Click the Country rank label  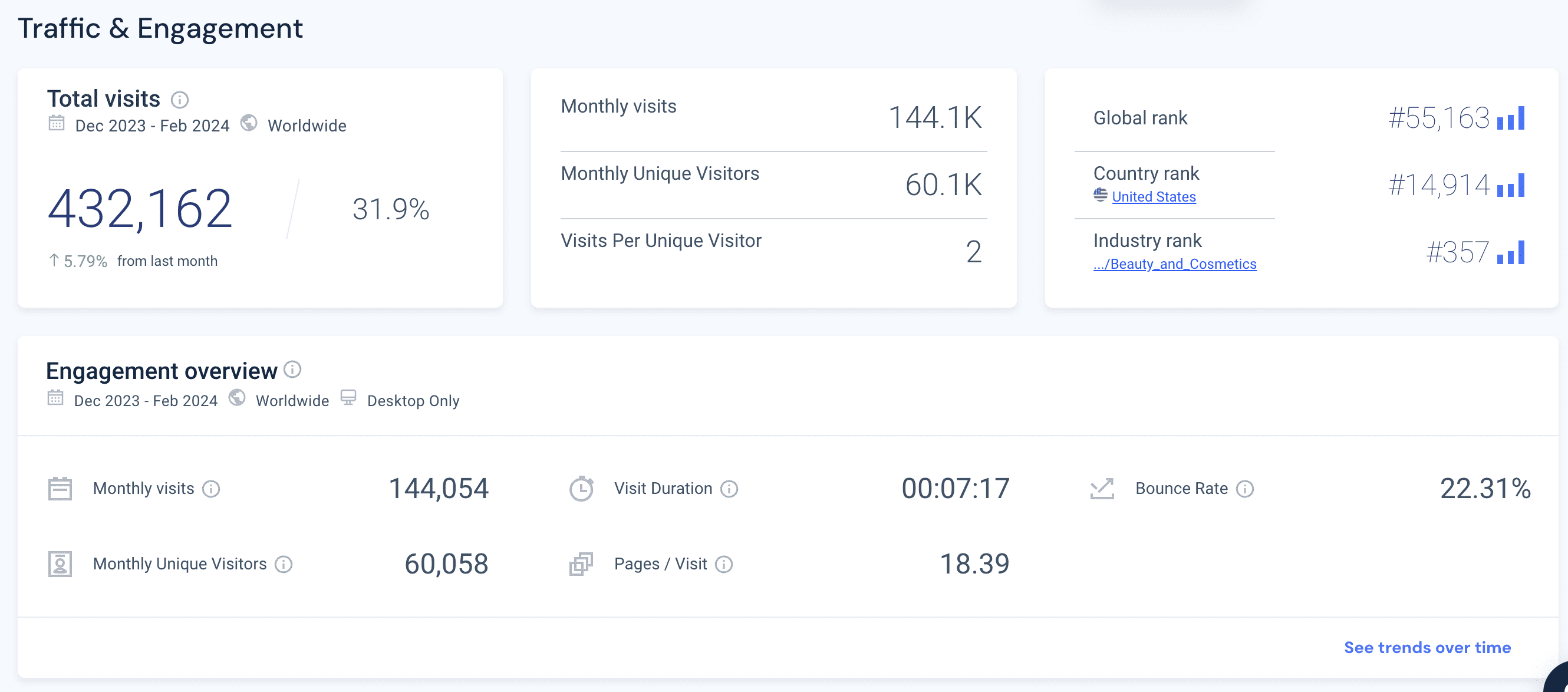click(1146, 173)
